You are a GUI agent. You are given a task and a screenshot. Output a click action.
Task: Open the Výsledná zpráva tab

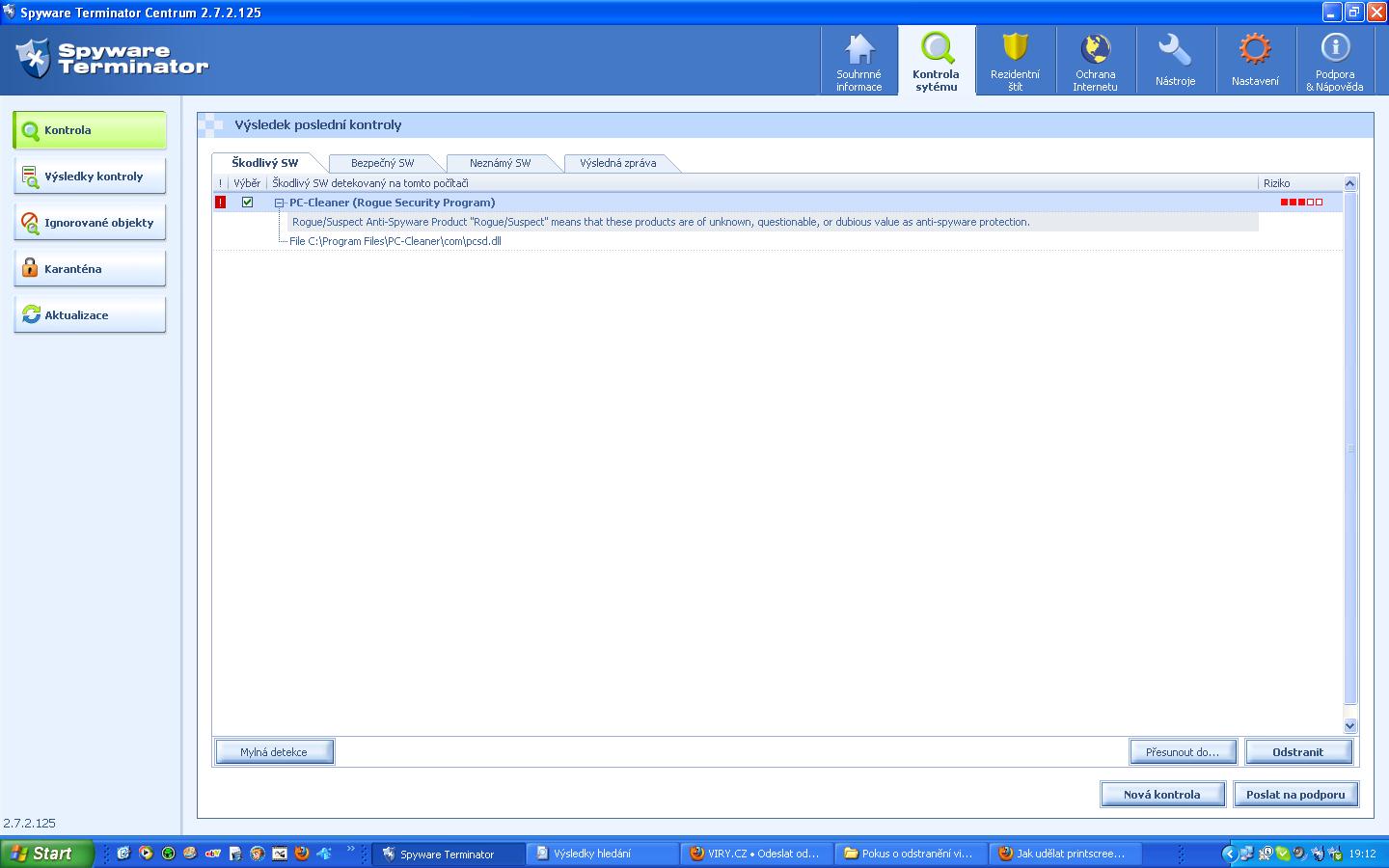(617, 163)
